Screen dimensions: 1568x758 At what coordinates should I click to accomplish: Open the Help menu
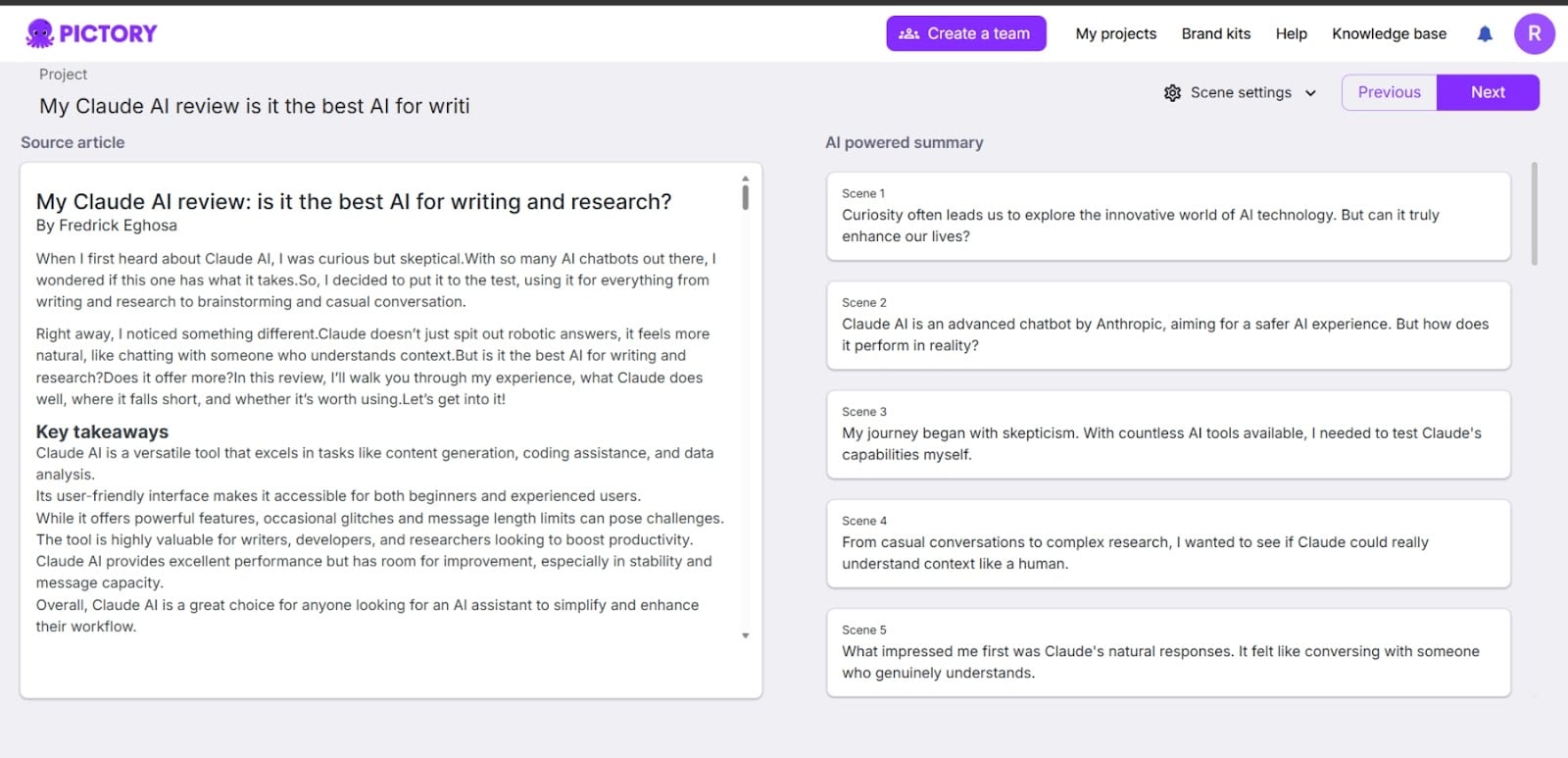click(1292, 33)
